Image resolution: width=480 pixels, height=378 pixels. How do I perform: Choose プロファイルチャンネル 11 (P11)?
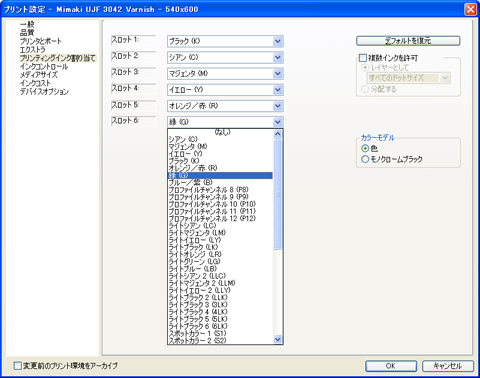pyautogui.click(x=220, y=211)
